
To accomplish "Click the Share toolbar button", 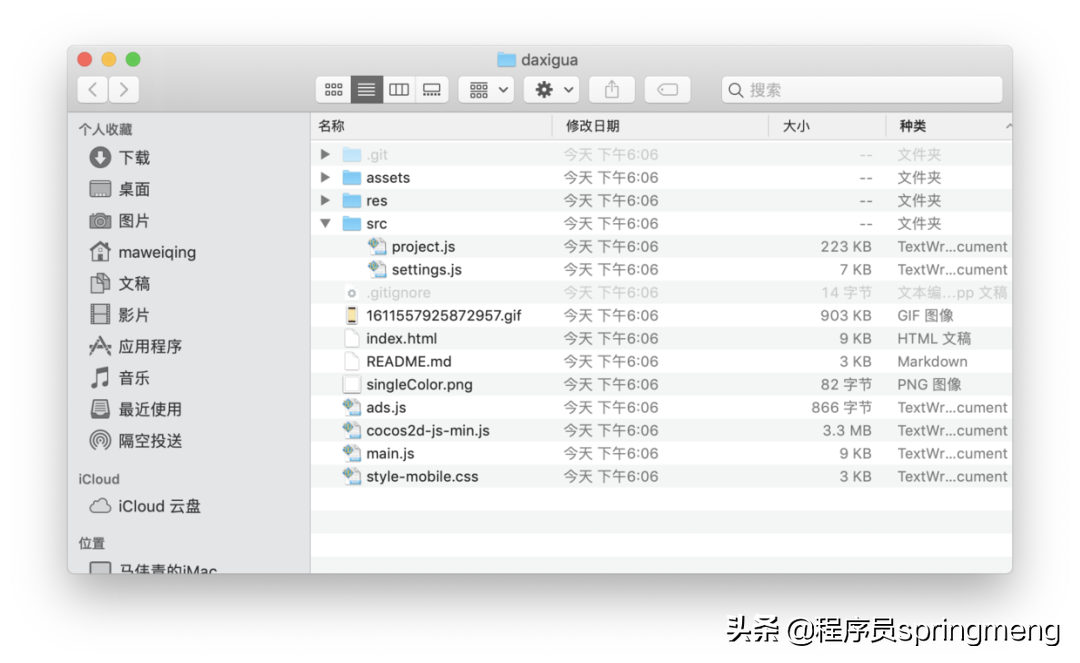I will pos(612,90).
